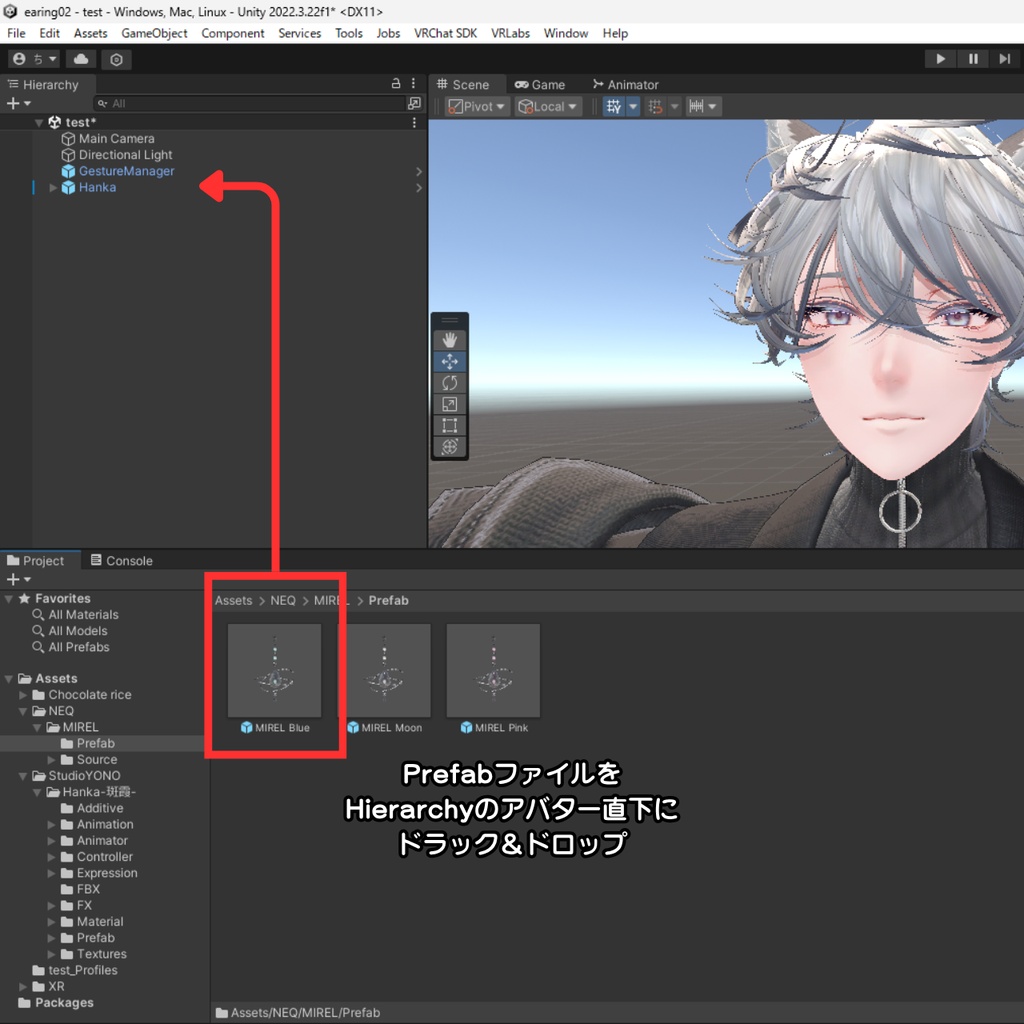
Task: Toggle grid snapping
Action: 655,106
